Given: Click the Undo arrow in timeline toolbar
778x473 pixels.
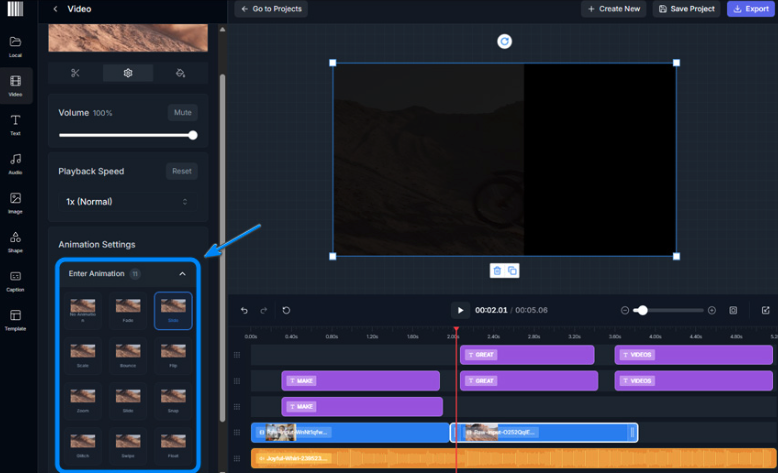Looking at the screenshot, I should [244, 310].
